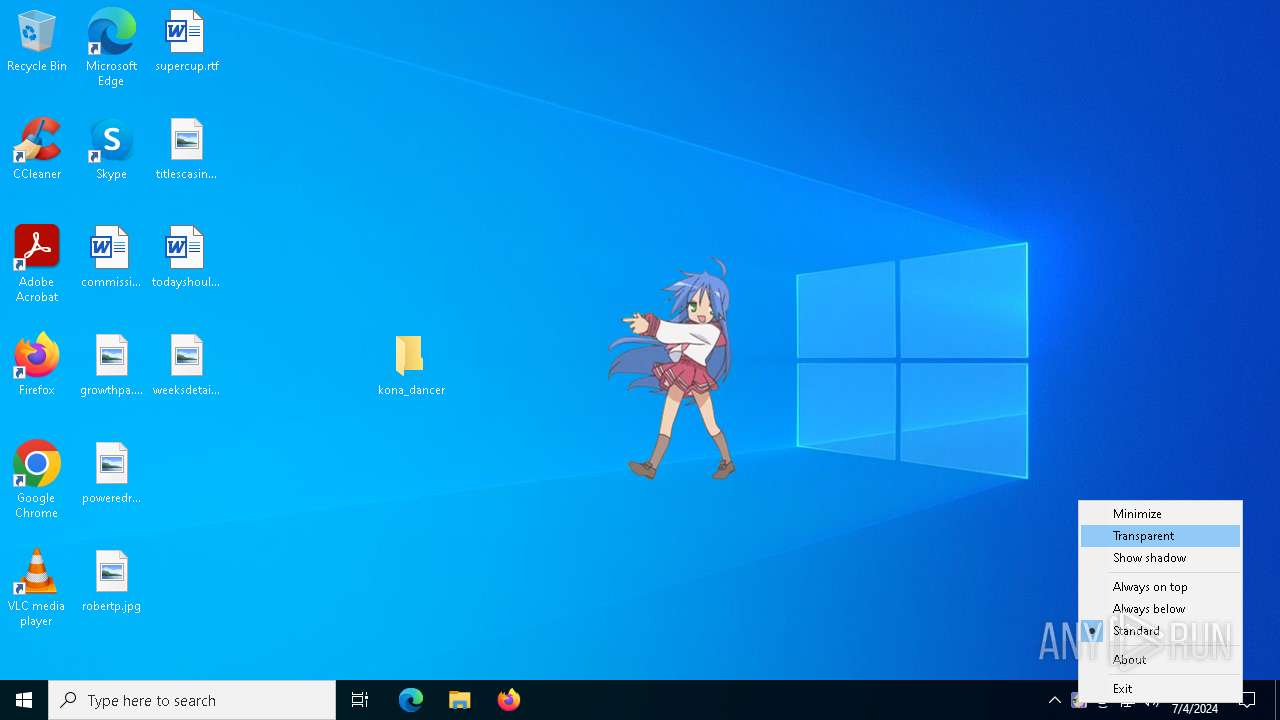This screenshot has height=720, width=1280.
Task: Open the Recycle Bin desktop icon
Action: [x=37, y=41]
